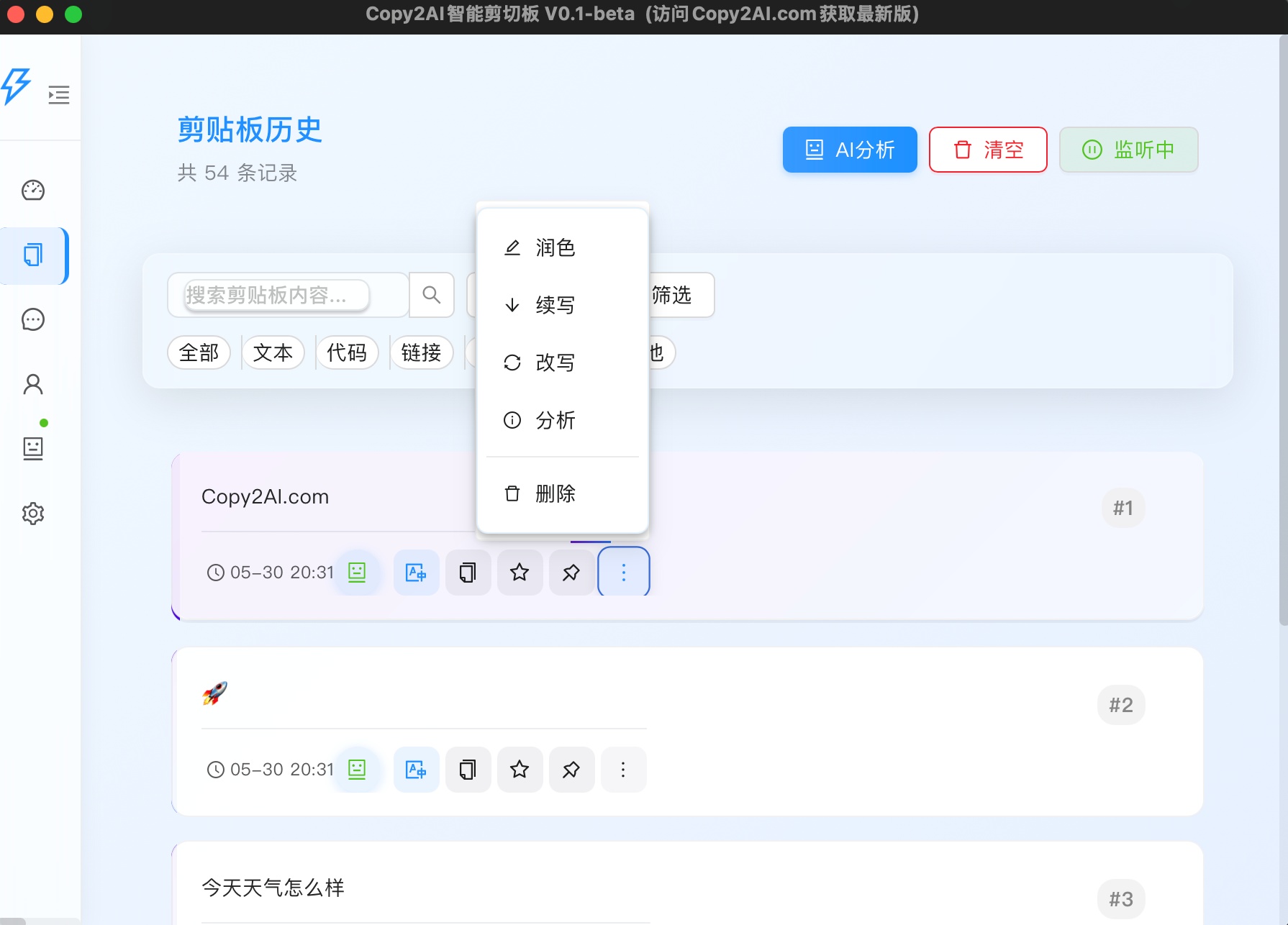Screen dimensions: 1288x925
Task: Run AI analysis on the rocket entry's robot icon
Action: pos(358,769)
